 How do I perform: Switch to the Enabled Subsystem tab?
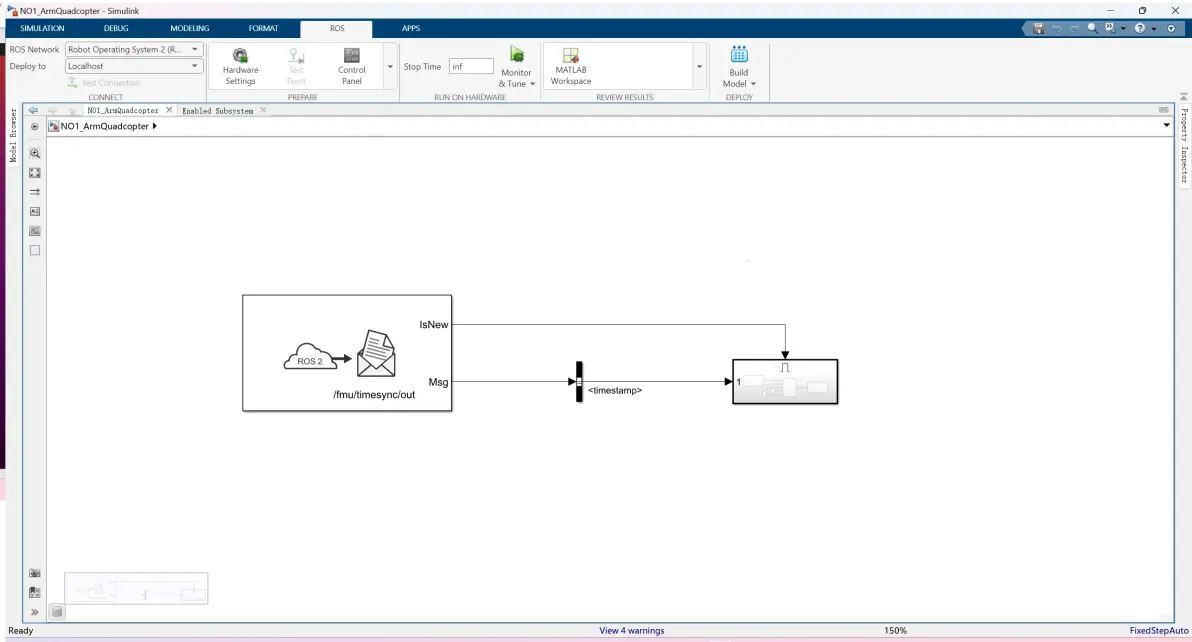click(x=217, y=110)
